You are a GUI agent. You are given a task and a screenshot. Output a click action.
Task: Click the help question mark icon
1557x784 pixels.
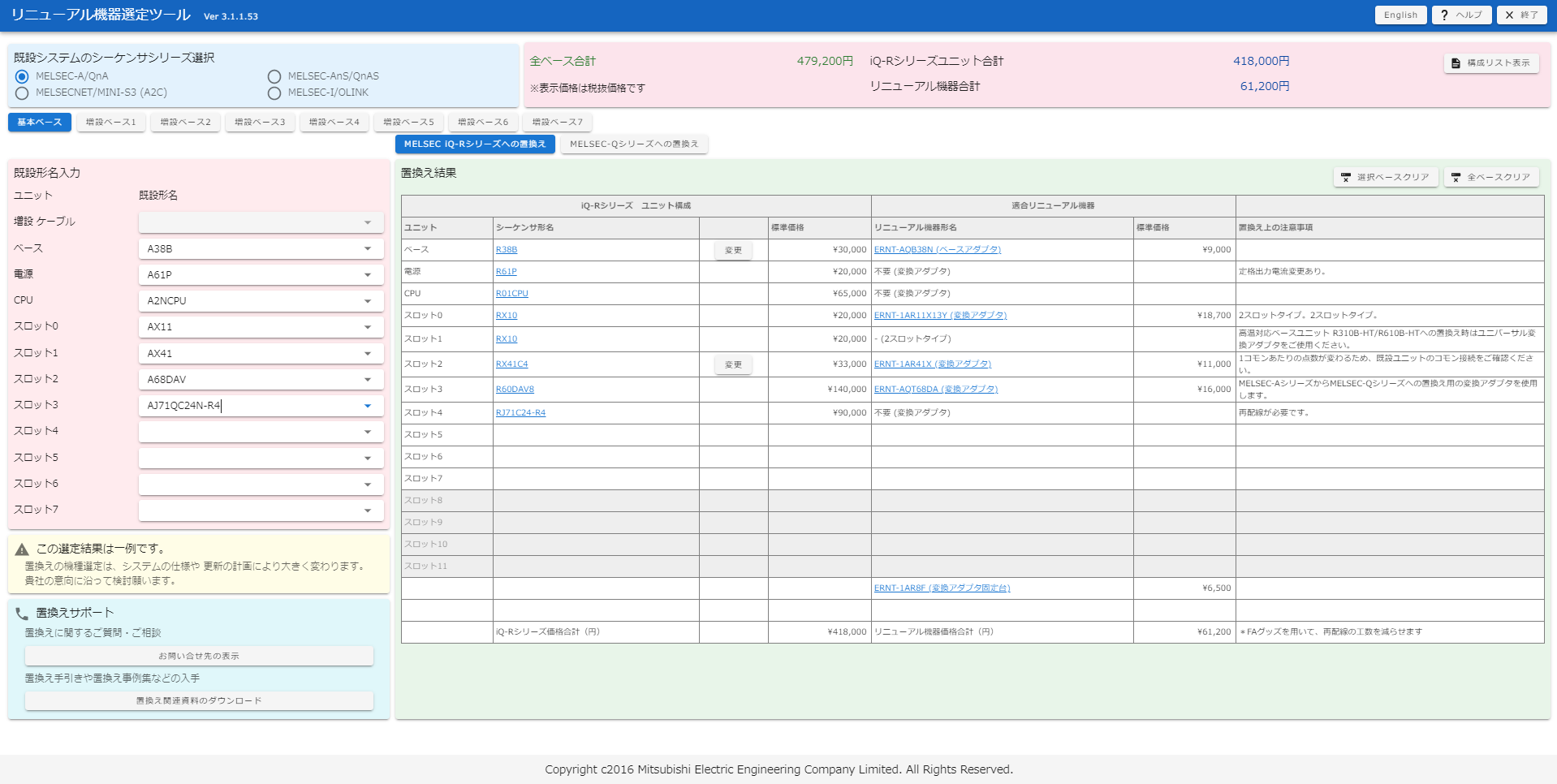point(1444,15)
